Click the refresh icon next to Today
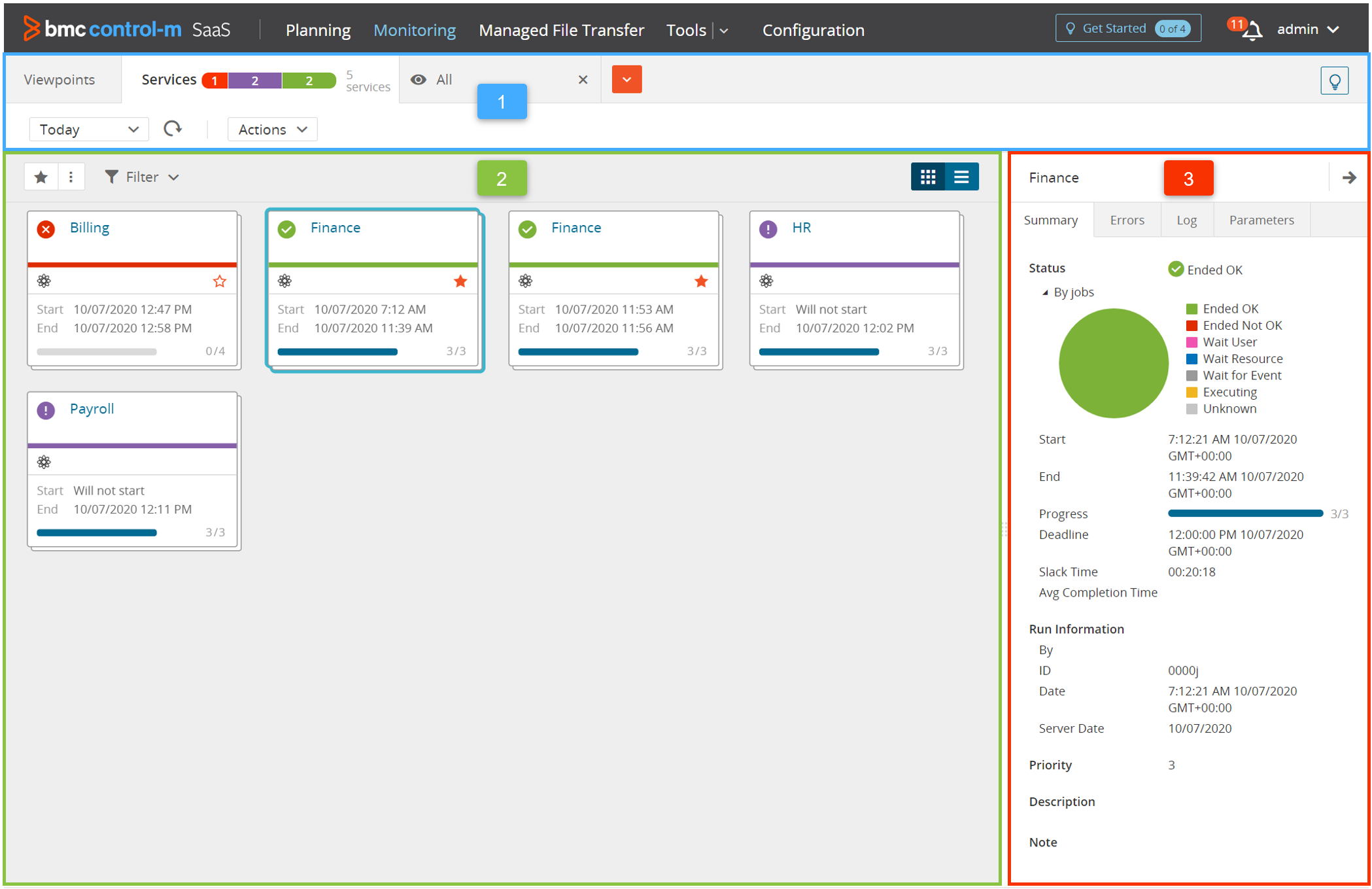This screenshot has width=1372, height=889. 173,129
